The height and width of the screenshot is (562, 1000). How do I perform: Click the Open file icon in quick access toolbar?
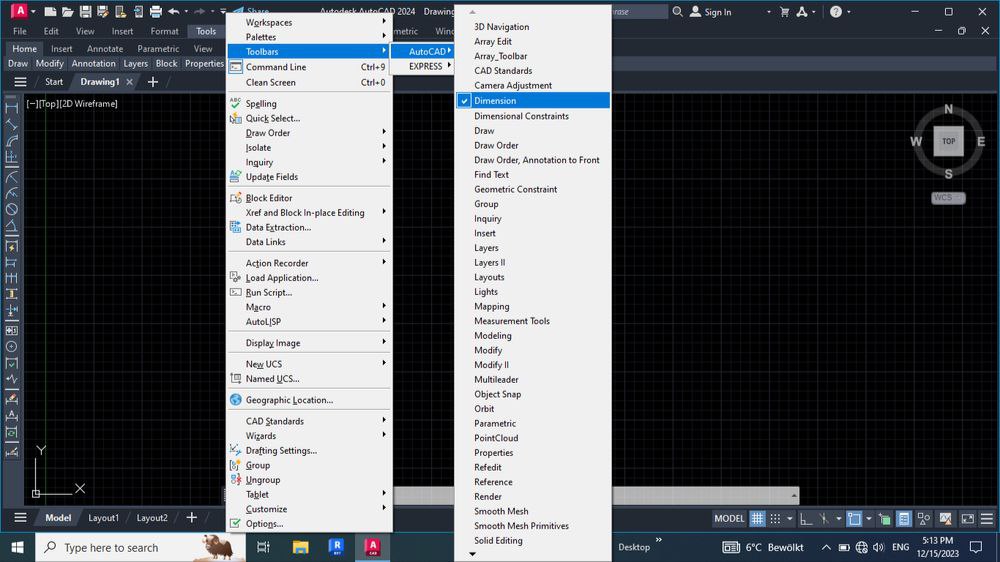(68, 11)
